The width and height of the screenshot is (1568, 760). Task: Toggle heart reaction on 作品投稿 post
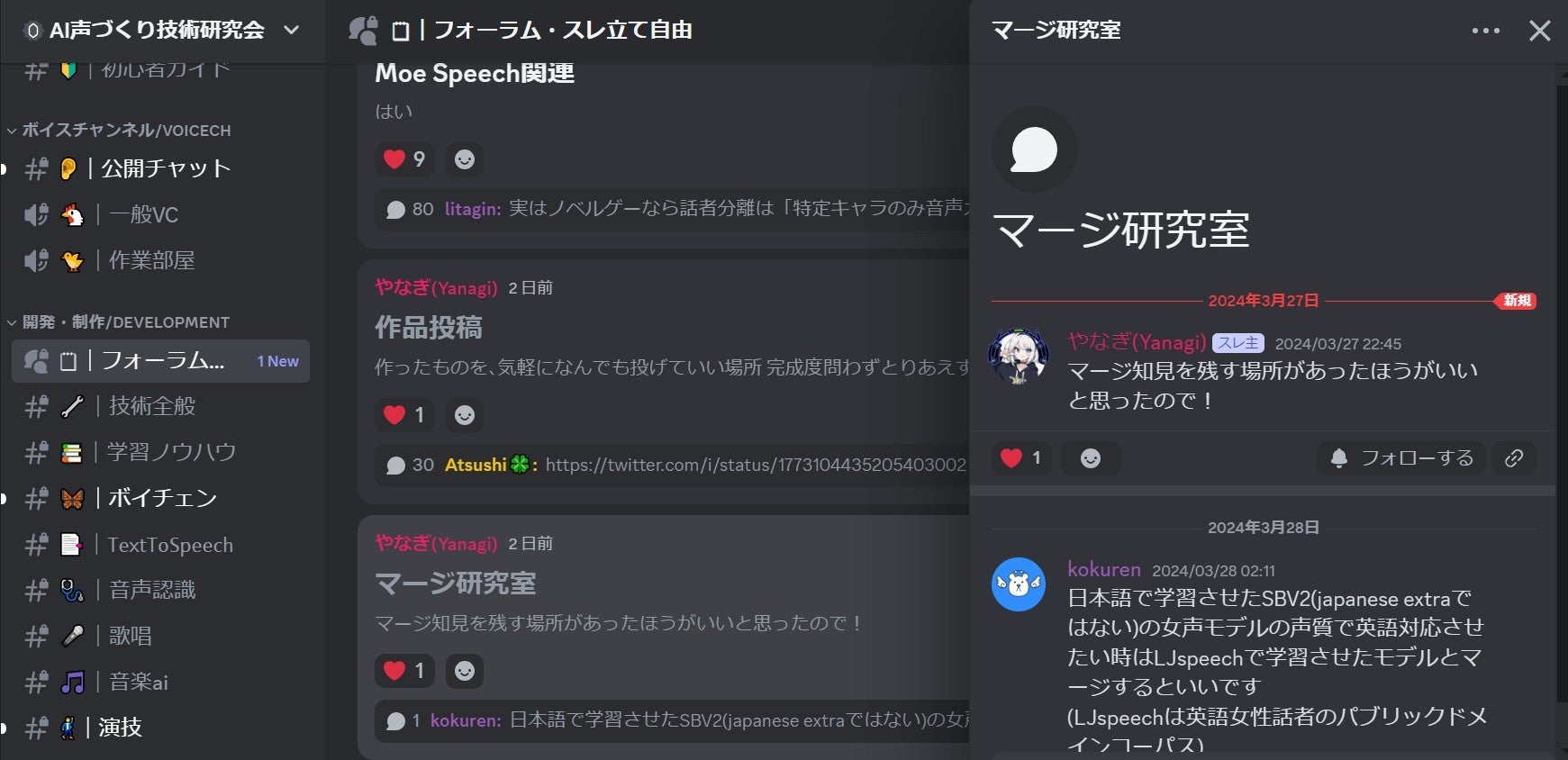pyautogui.click(x=405, y=415)
